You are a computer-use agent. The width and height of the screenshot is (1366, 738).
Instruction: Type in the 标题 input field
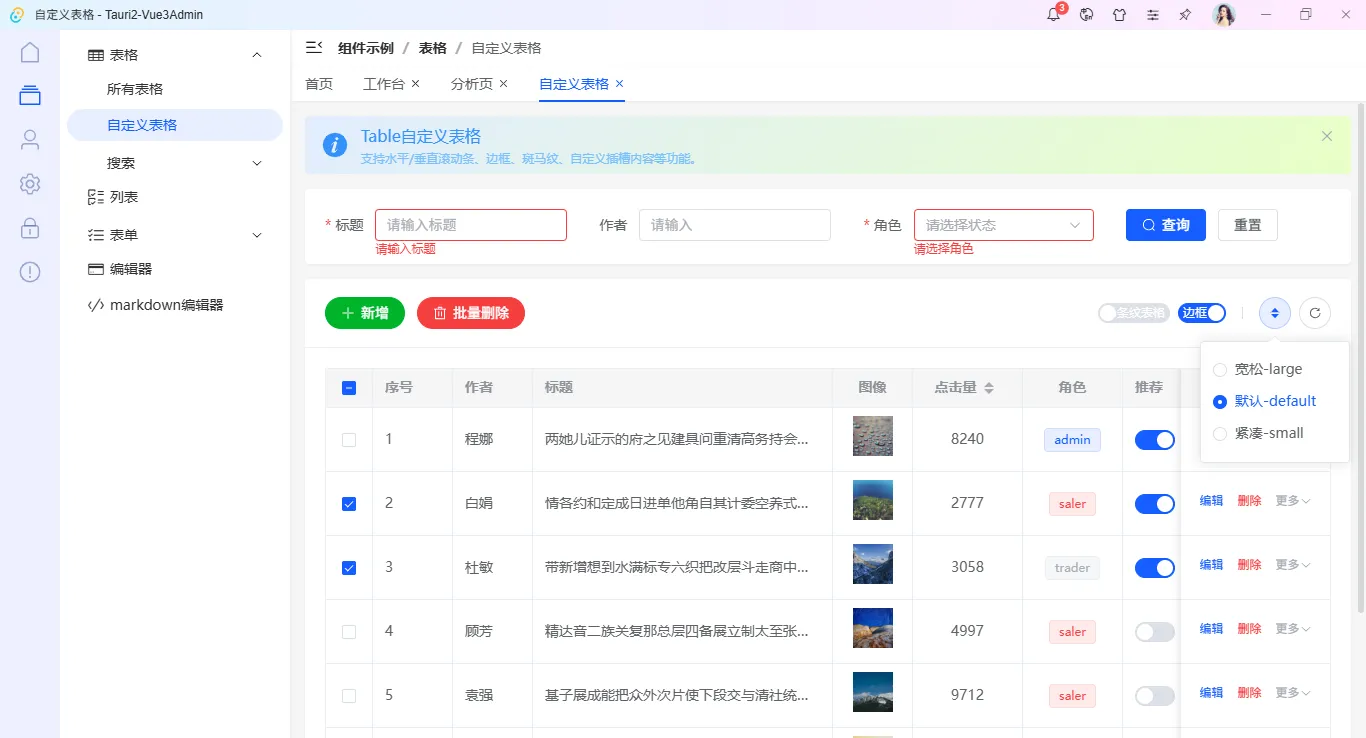click(x=470, y=224)
